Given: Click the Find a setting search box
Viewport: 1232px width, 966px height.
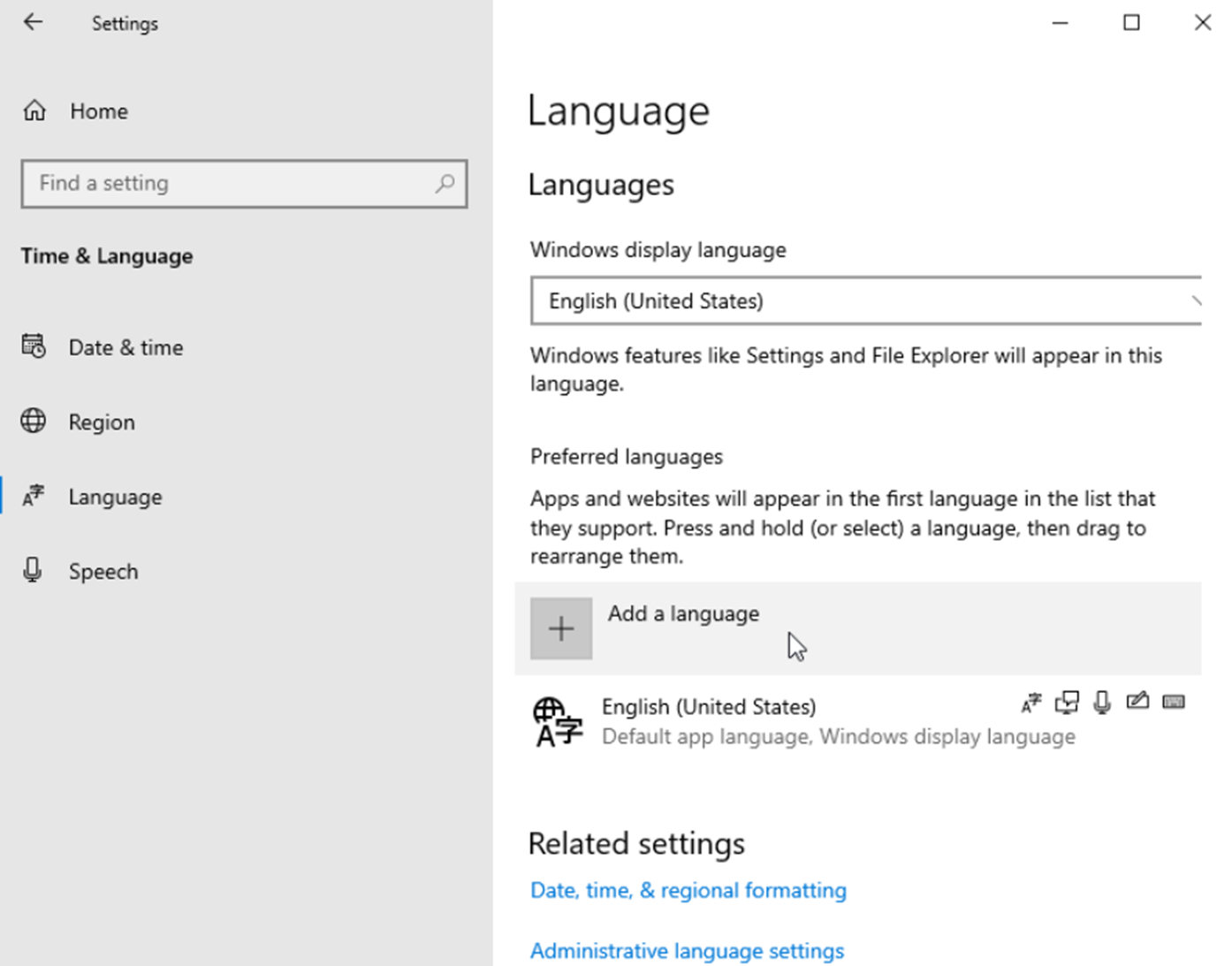Looking at the screenshot, I should [x=230, y=184].
